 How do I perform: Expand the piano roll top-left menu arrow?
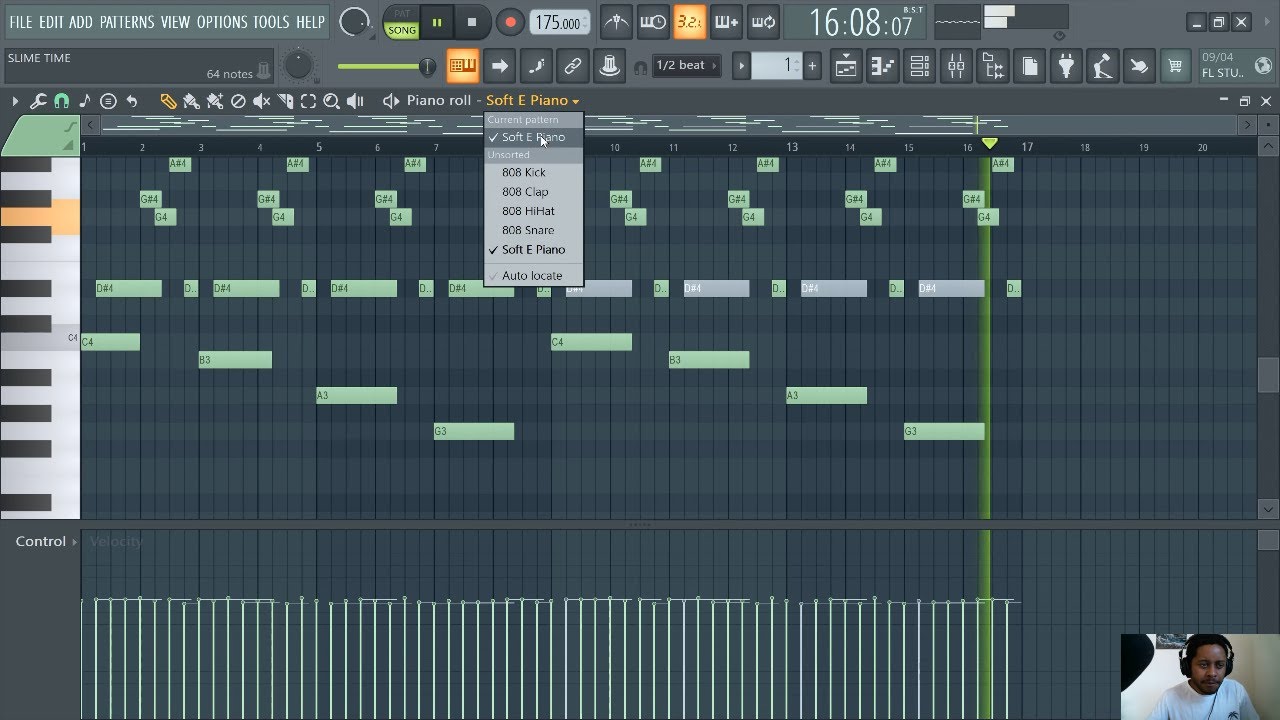(x=15, y=101)
